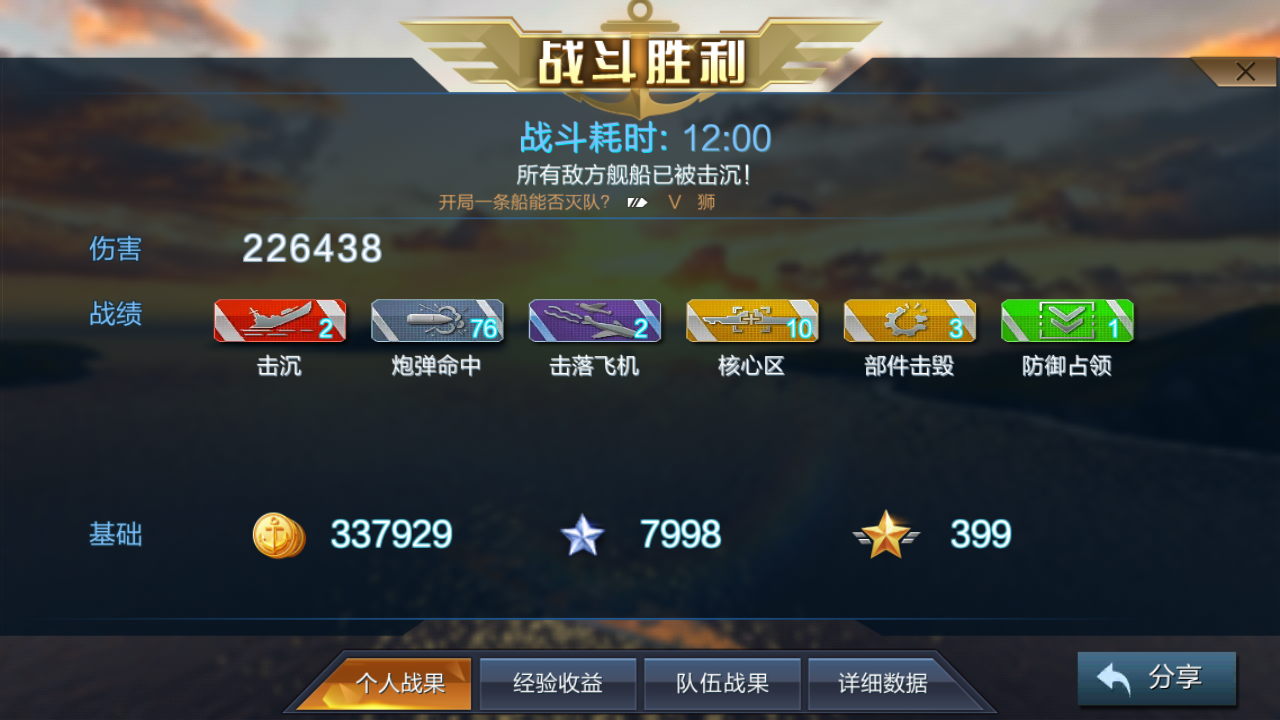Click the purple 击落飞机 aircraft badge

click(x=595, y=321)
